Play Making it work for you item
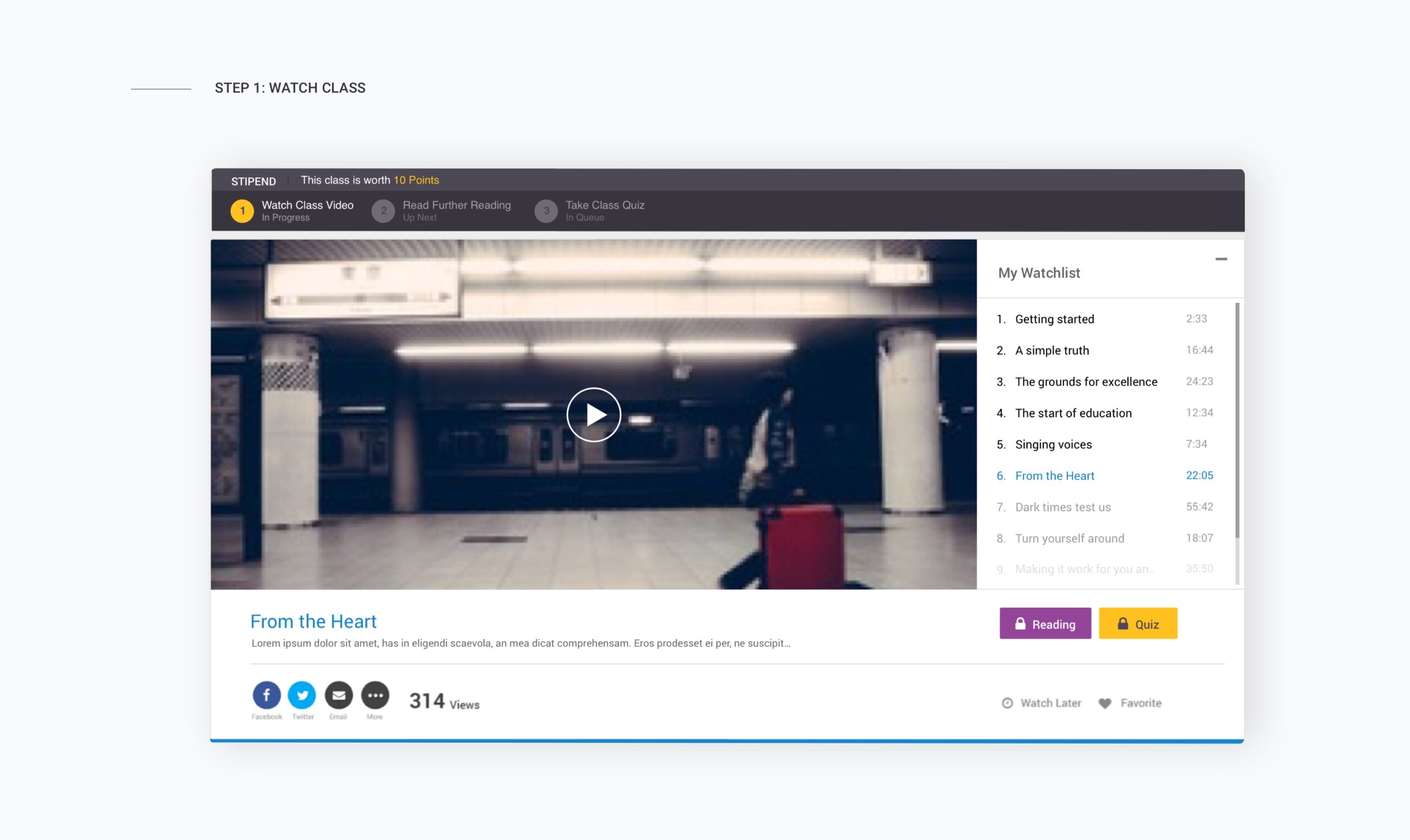This screenshot has height=840, width=1410. click(x=1104, y=569)
